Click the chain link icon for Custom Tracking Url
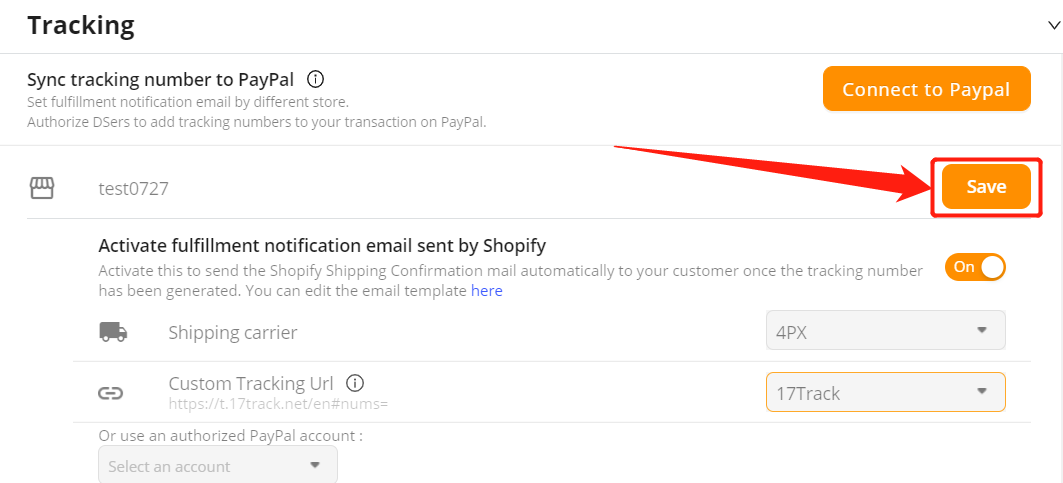Screen dimensions: 1063x483 tap(111, 393)
